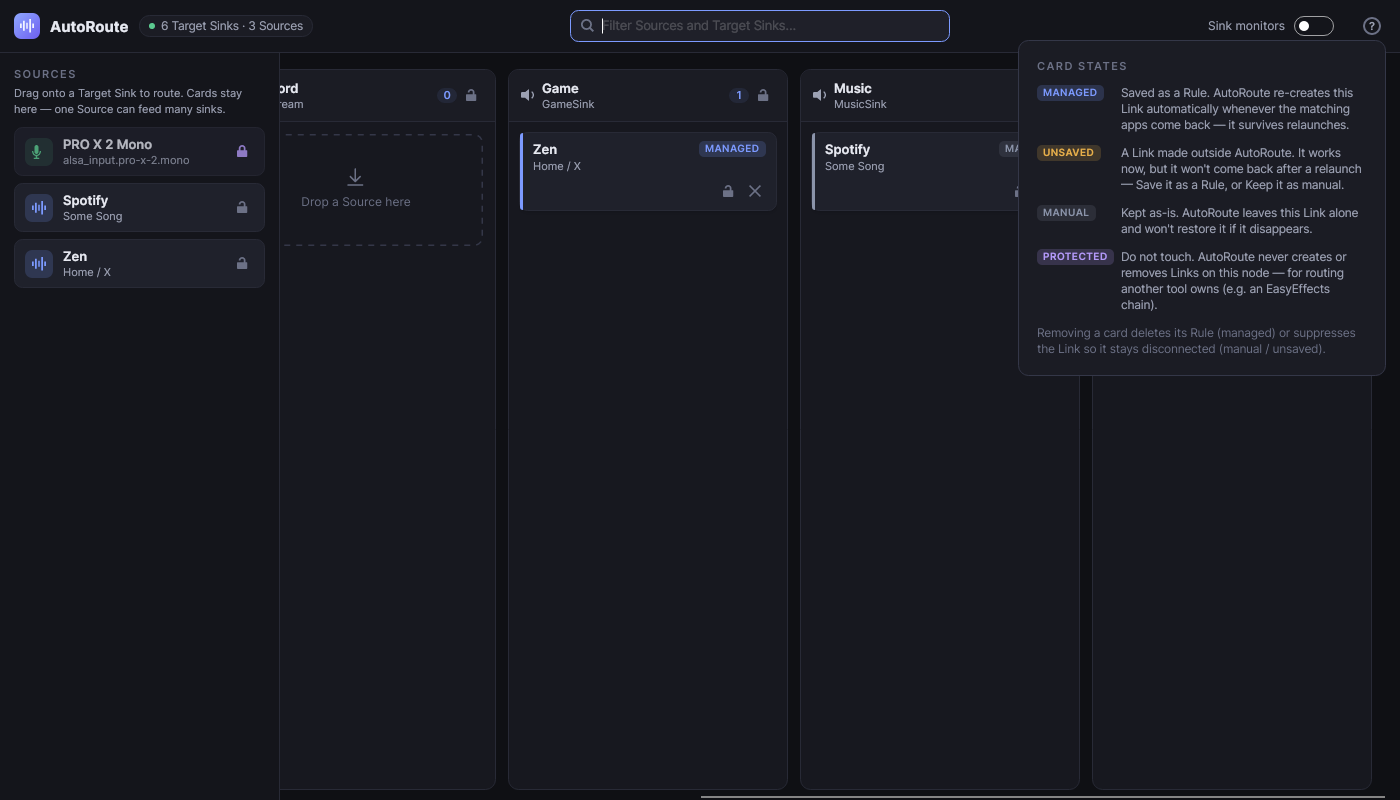Click the waveform icon on the Zen source

click(x=39, y=264)
